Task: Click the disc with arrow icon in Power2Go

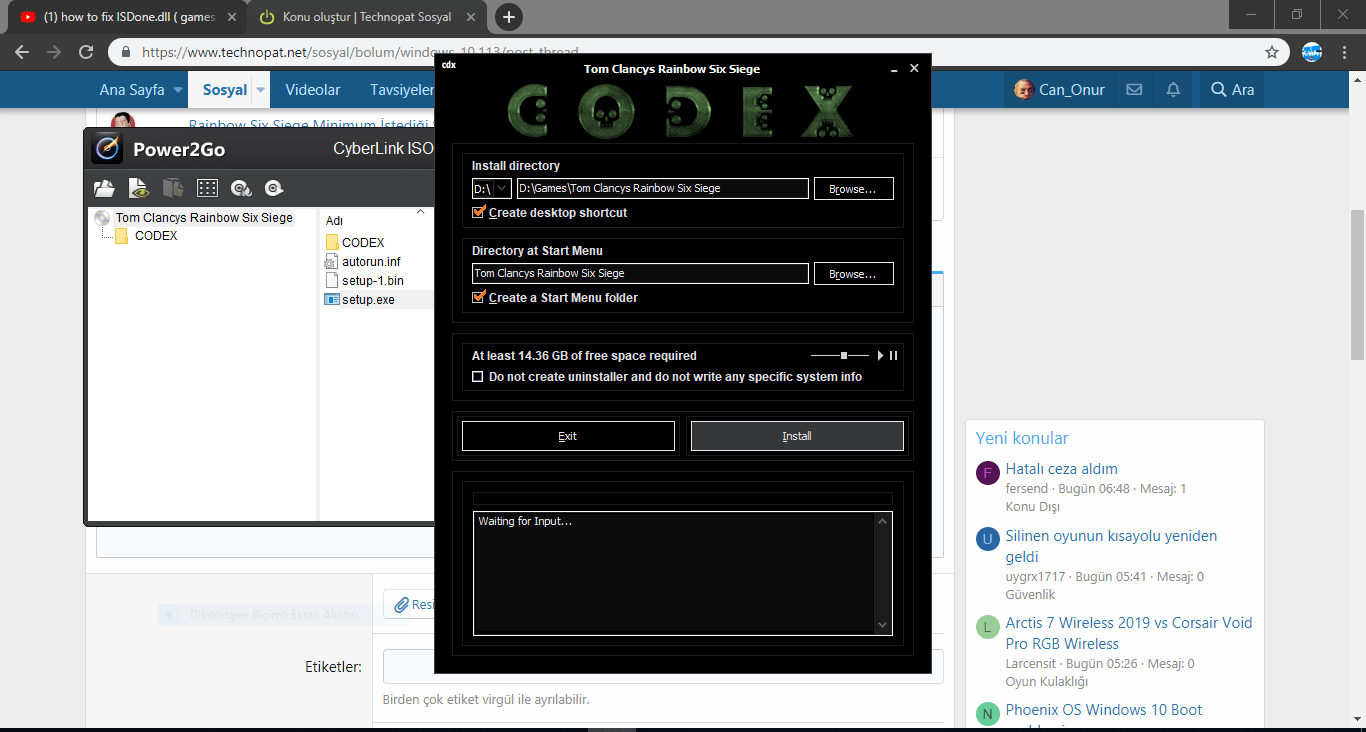Action: pos(275,188)
